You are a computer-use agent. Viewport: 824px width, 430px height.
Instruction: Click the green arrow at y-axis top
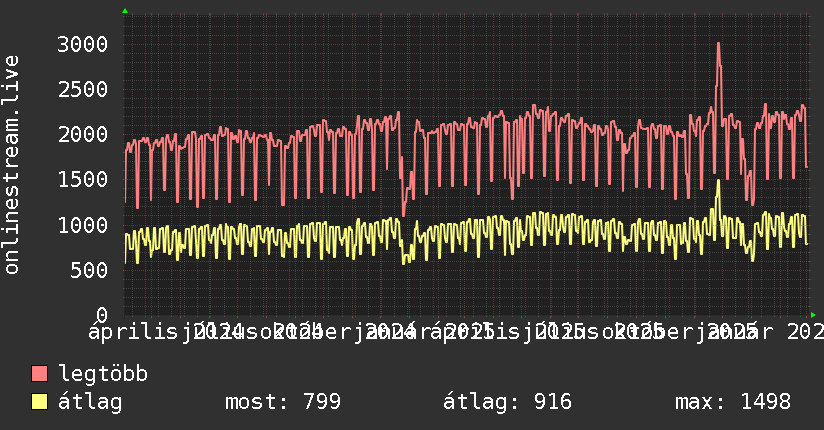pos(125,11)
